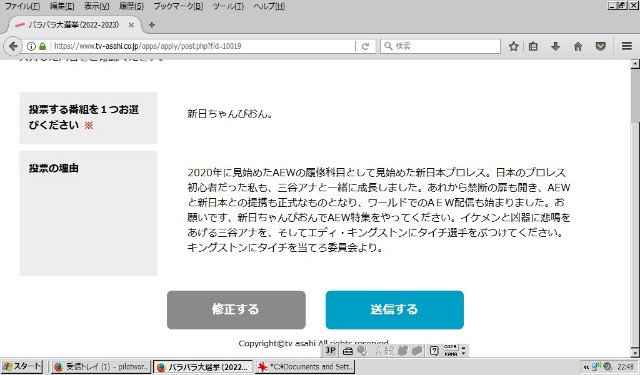Open the site information icon
This screenshot has height=375, width=640.
(31, 47)
